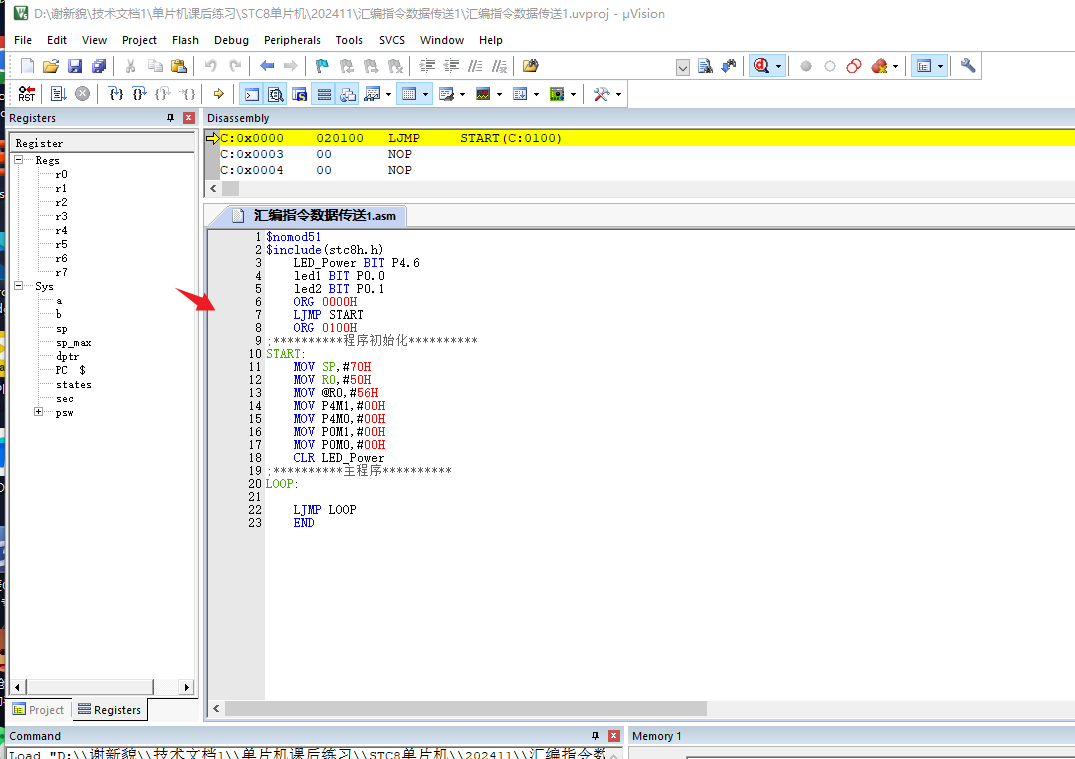Close the Registers panel
The image size is (1075, 759).
click(x=189, y=118)
